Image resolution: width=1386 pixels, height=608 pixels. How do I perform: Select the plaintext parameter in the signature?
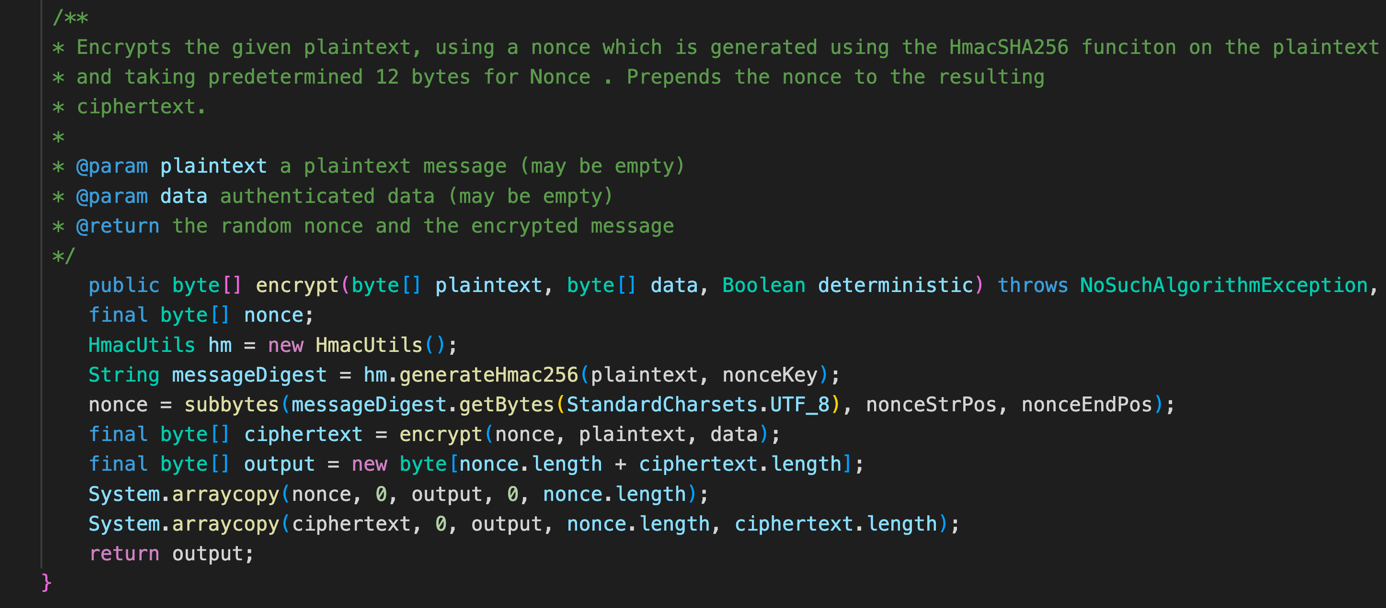489,285
